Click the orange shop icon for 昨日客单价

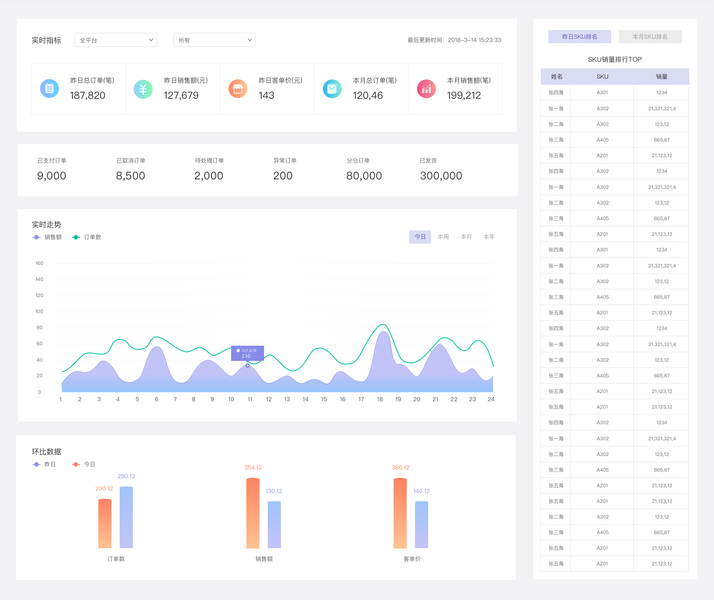[238, 89]
